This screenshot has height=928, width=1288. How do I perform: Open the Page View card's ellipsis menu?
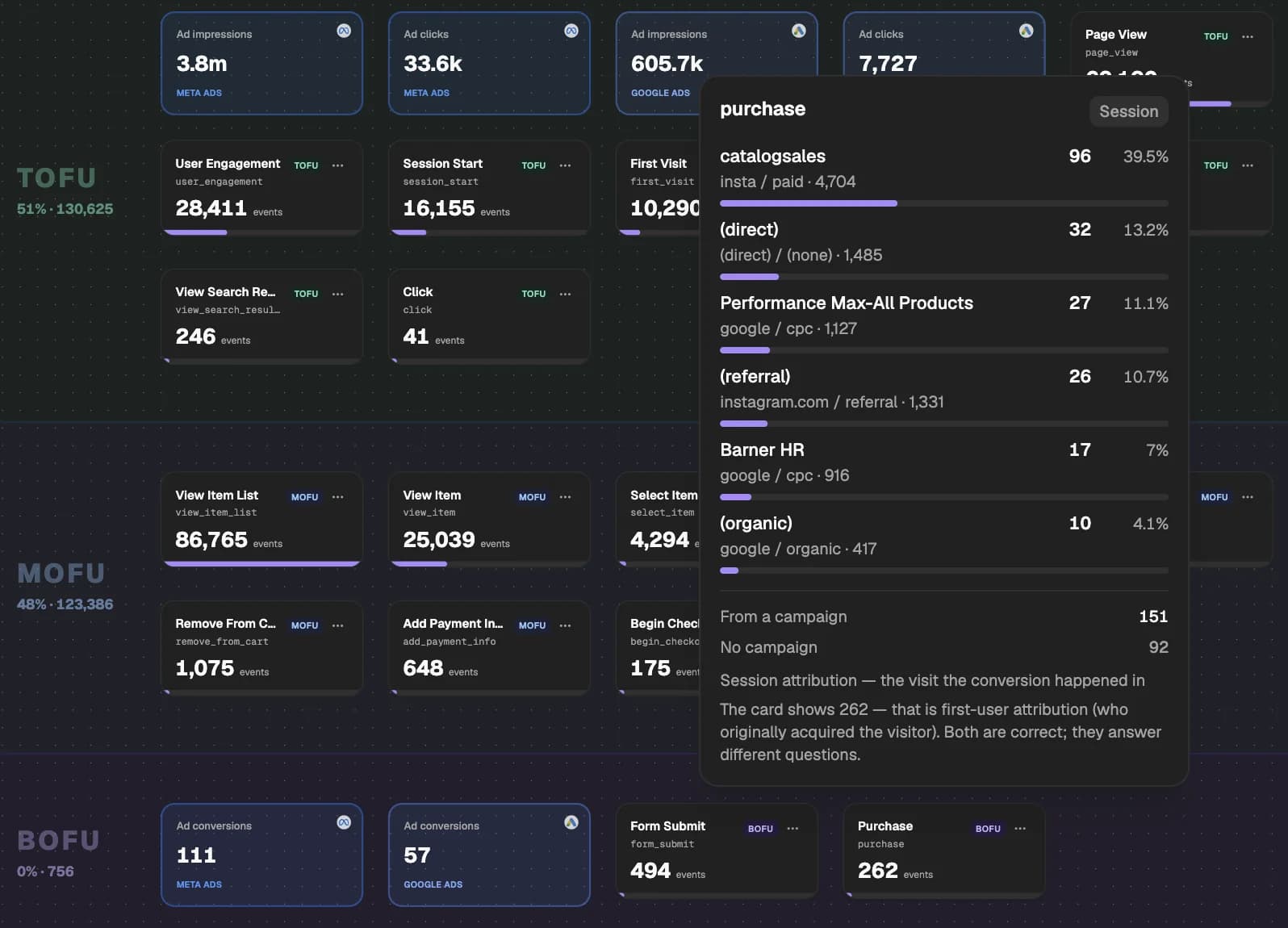pos(1248,36)
